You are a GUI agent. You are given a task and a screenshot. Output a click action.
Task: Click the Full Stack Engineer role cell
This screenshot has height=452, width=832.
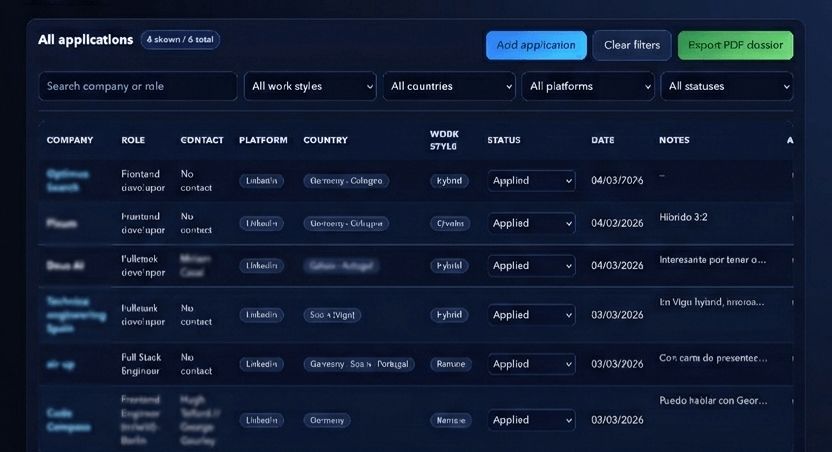[141, 364]
